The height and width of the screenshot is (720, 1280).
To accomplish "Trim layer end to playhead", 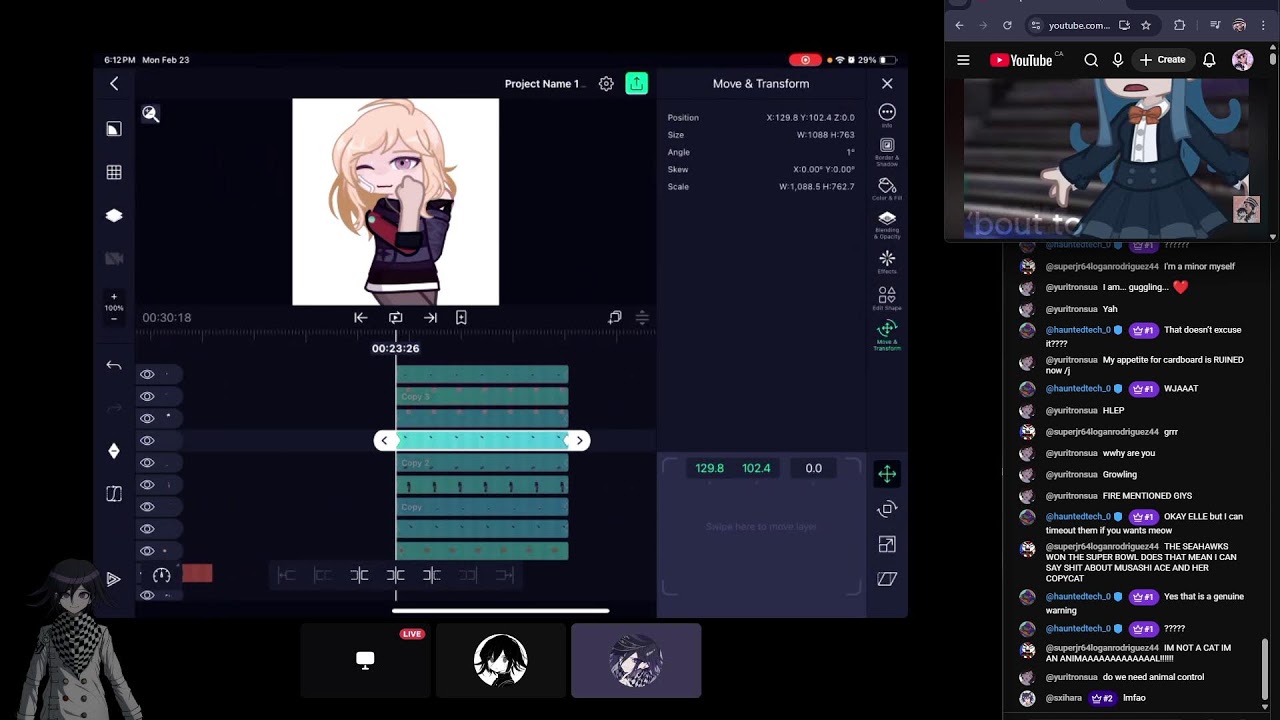I will [432, 575].
